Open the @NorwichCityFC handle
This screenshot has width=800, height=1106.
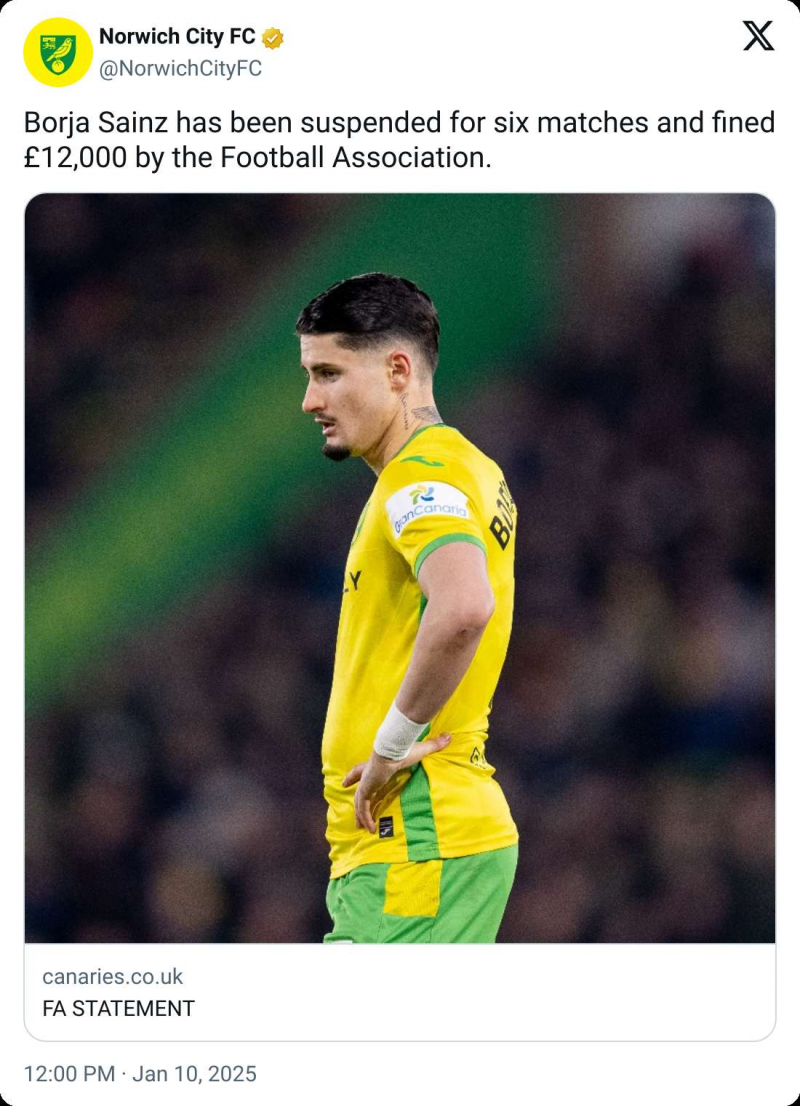coord(181,68)
